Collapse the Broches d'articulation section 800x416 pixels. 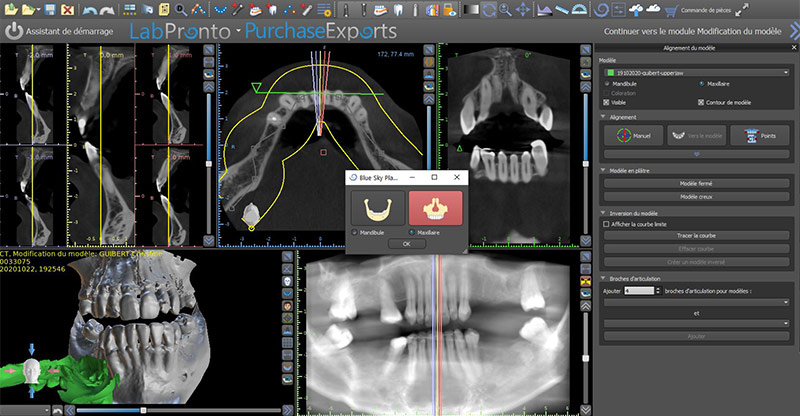click(604, 277)
